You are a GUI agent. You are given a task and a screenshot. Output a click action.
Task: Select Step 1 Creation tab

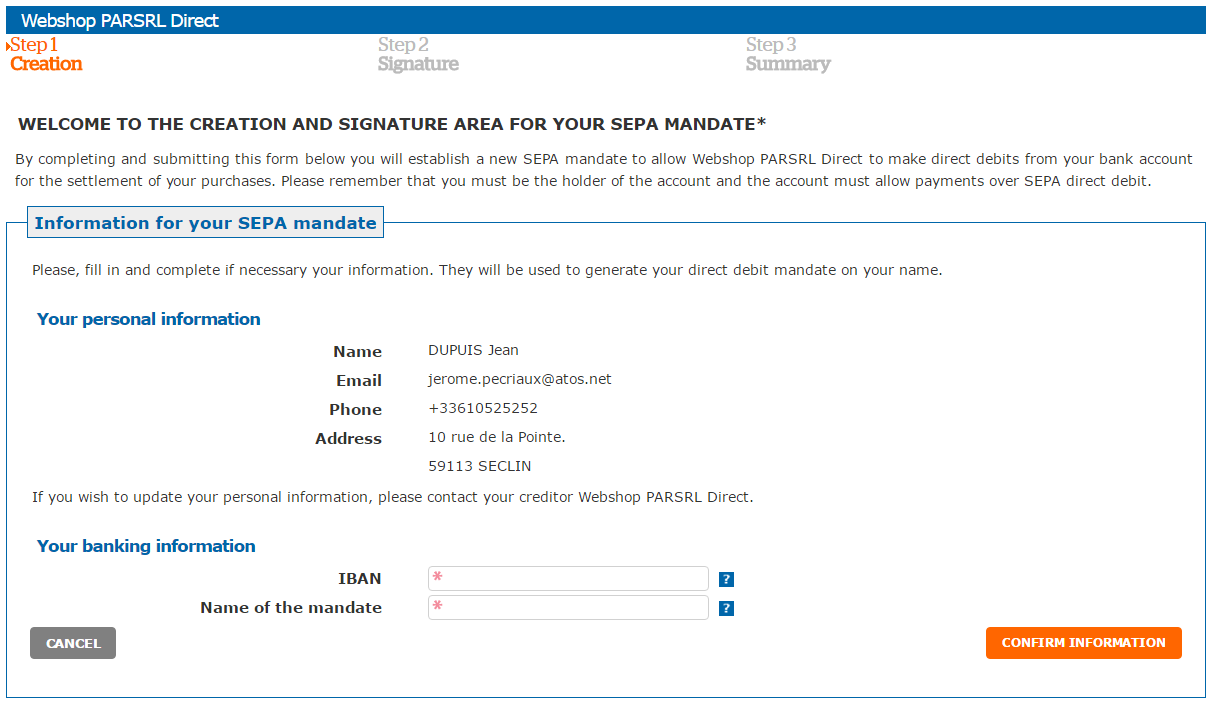(46, 54)
